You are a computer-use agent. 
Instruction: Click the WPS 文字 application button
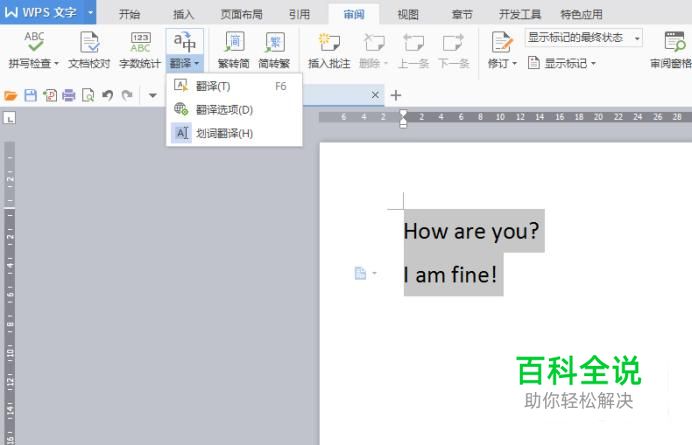point(41,12)
